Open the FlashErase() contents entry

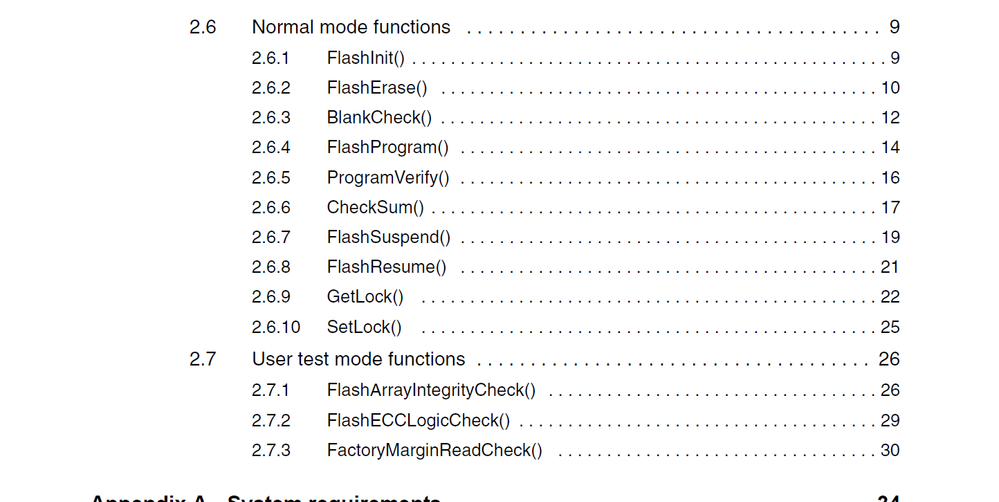pos(377,88)
